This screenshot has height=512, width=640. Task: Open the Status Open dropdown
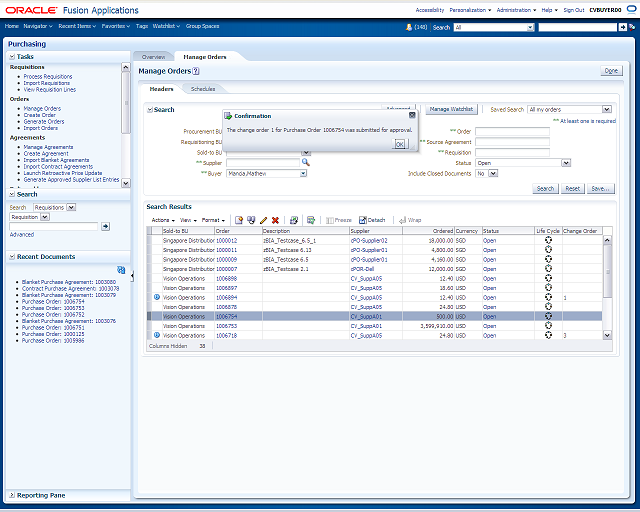click(x=566, y=163)
